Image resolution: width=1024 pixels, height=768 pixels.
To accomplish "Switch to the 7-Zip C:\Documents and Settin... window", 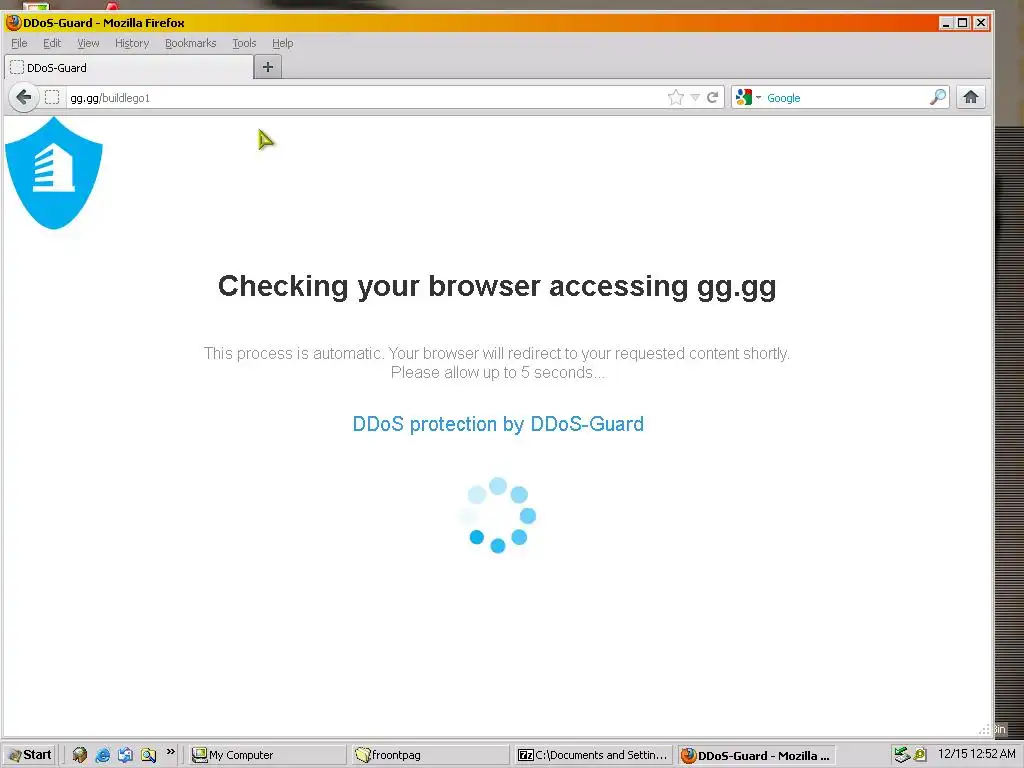I will tap(593, 755).
